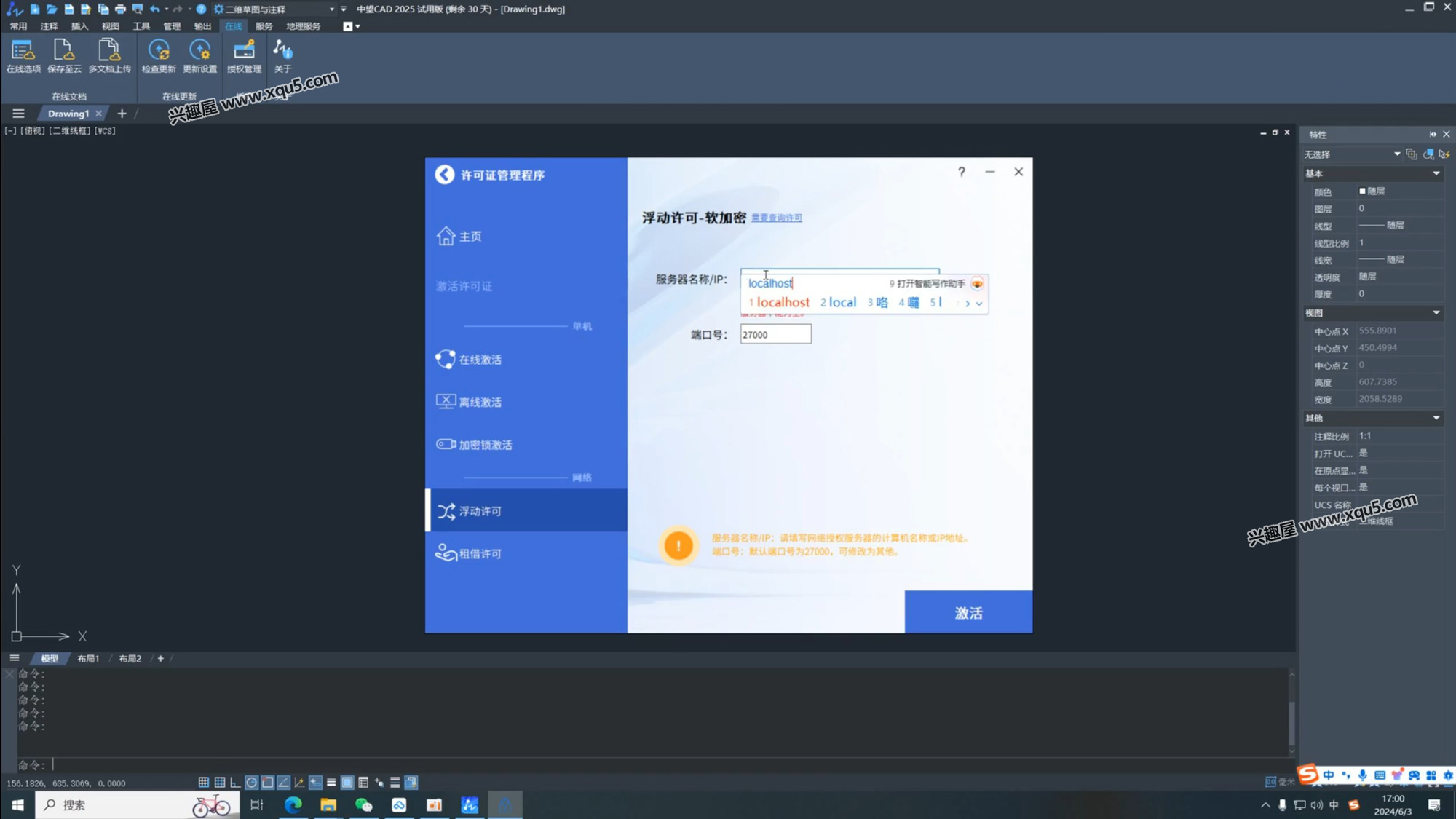Click the back arrow beside 许可证管理程序
Viewport: 1456px width, 819px height.
coord(444,175)
